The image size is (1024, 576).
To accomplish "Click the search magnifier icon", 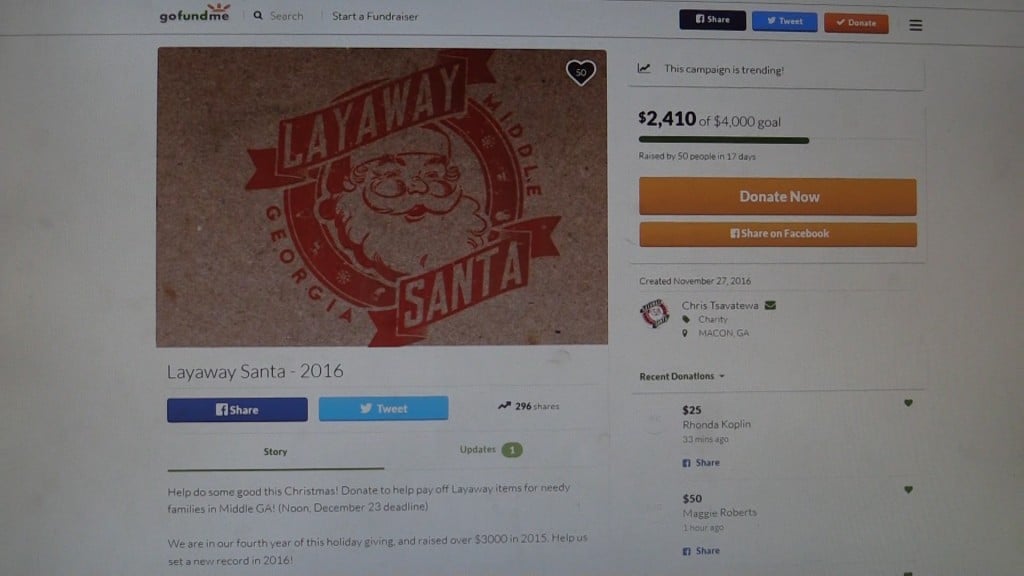I will [258, 15].
